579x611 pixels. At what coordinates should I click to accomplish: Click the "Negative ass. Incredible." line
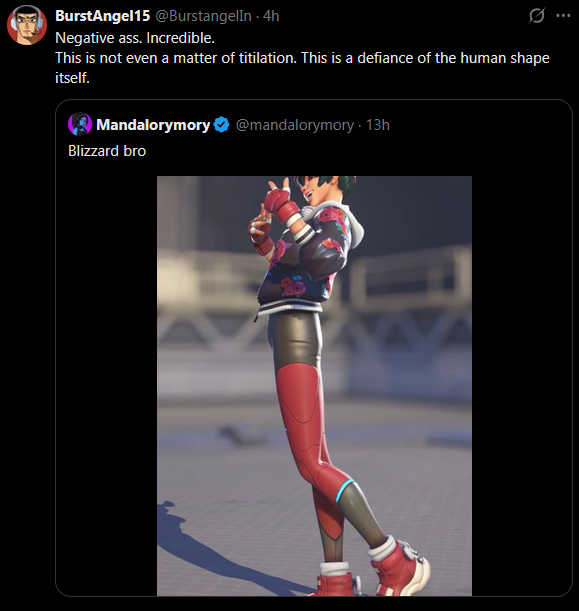pyautogui.click(x=135, y=38)
